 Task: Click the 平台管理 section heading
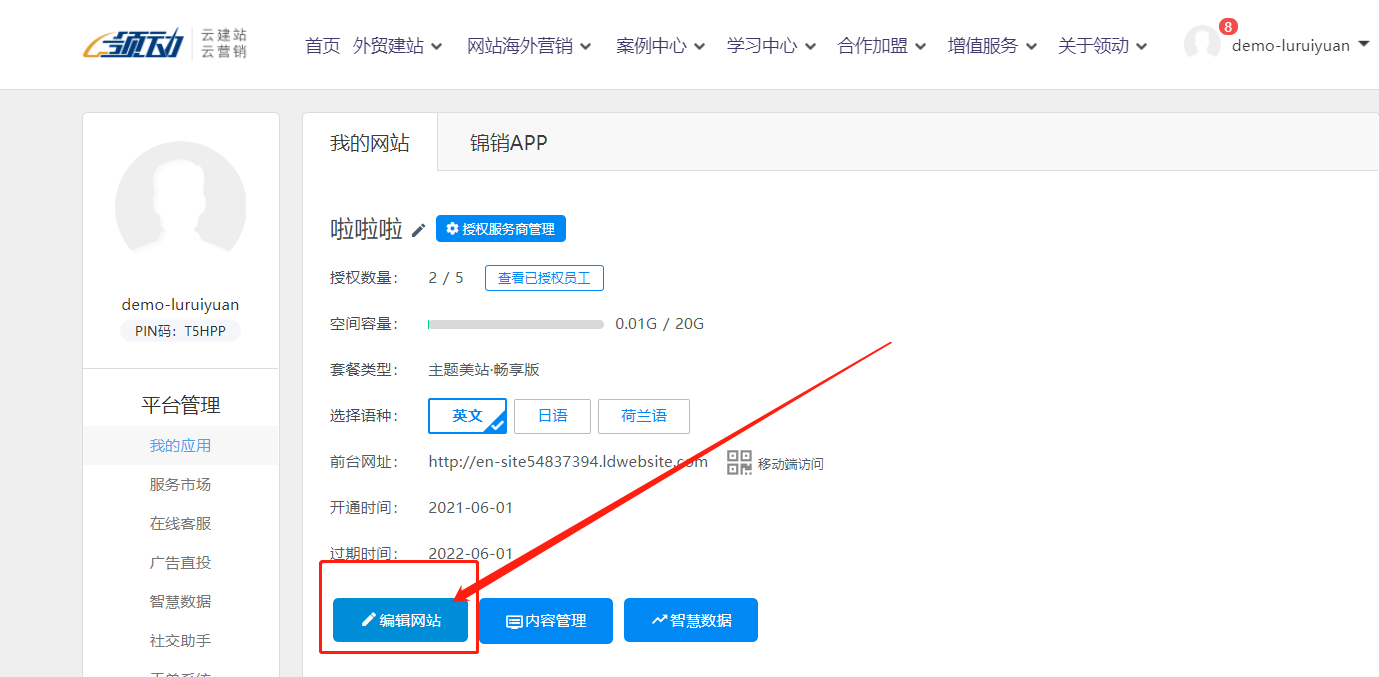coord(181,405)
